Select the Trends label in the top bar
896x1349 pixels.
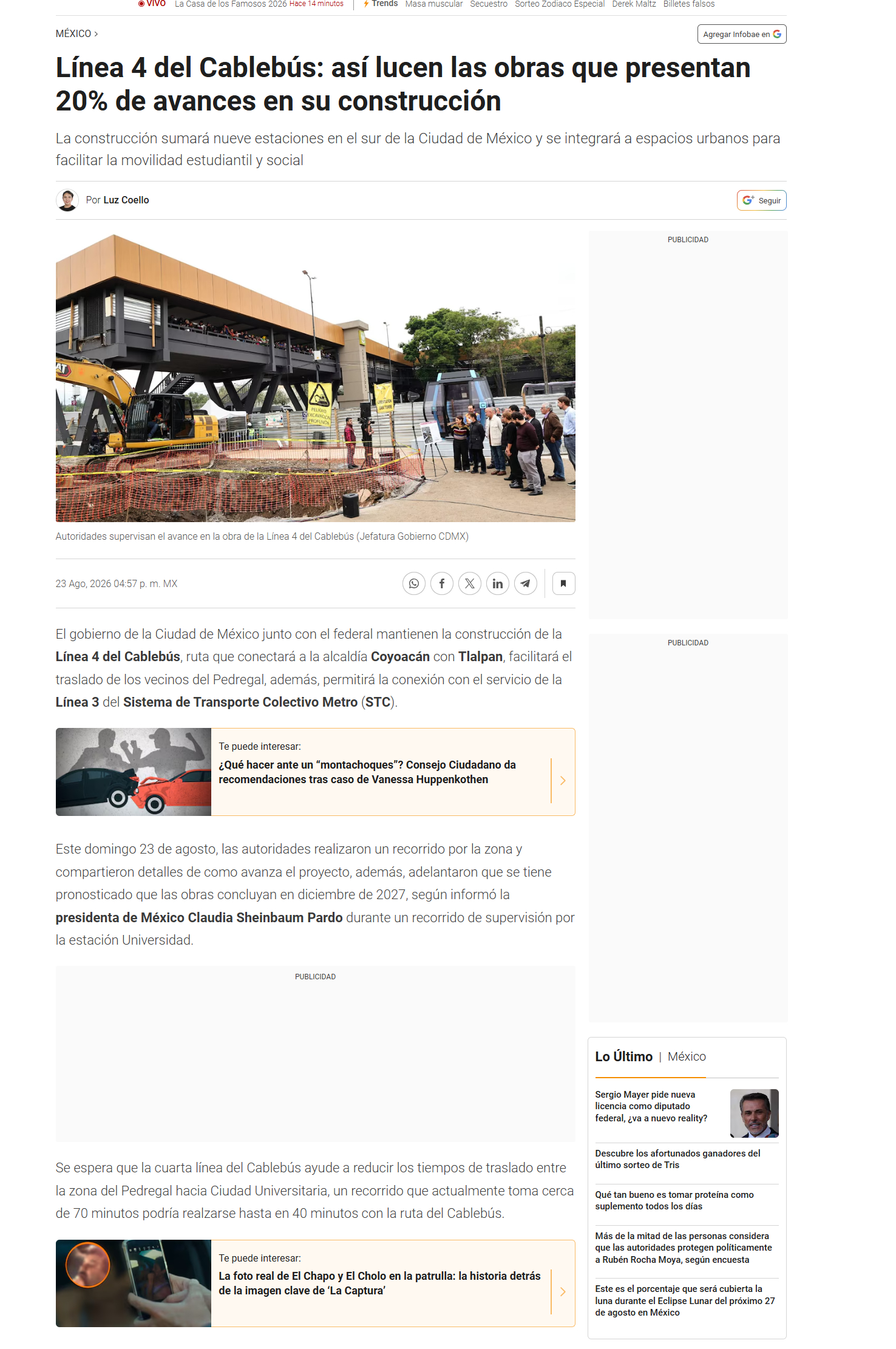point(381,4)
